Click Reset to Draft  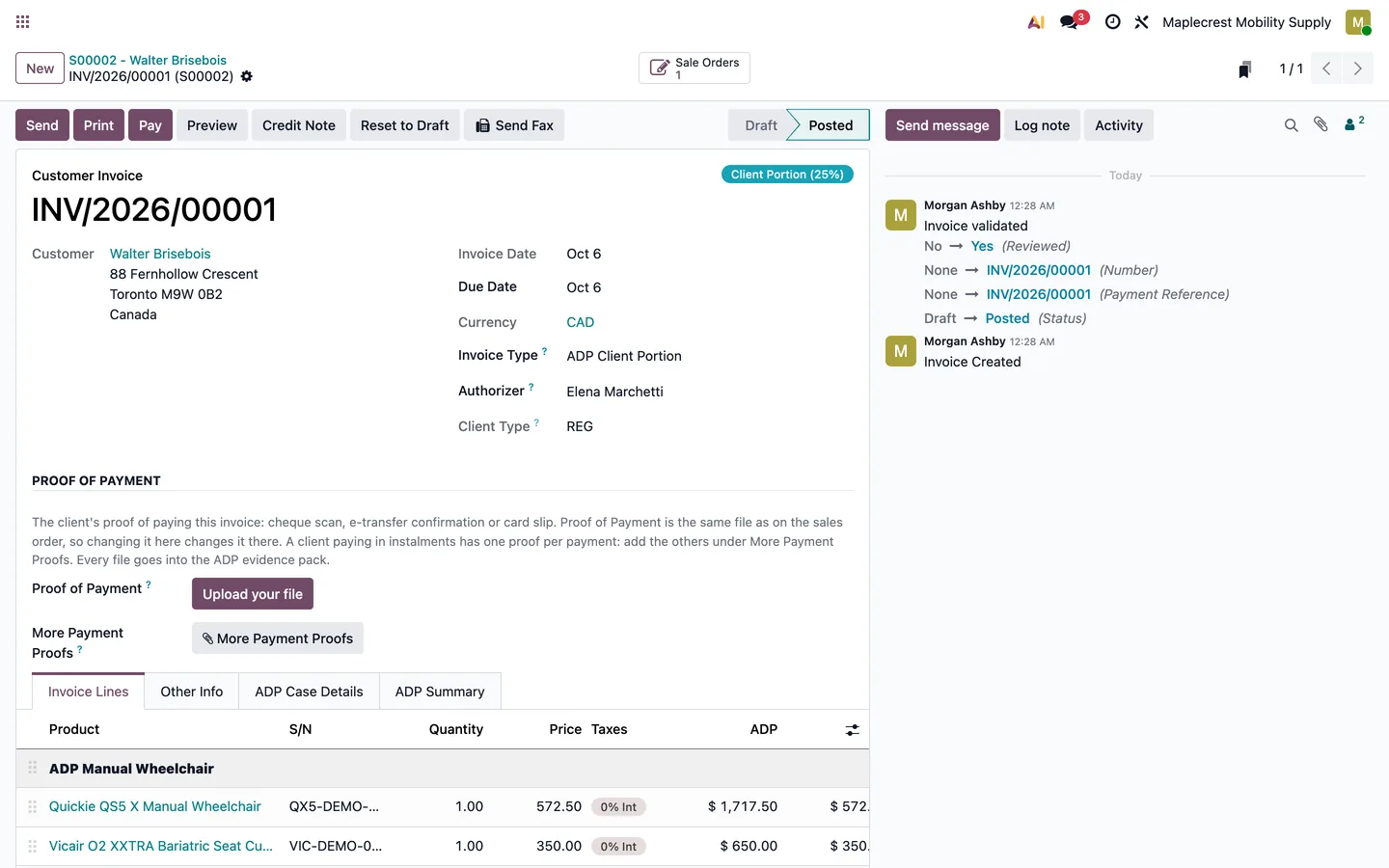click(405, 125)
